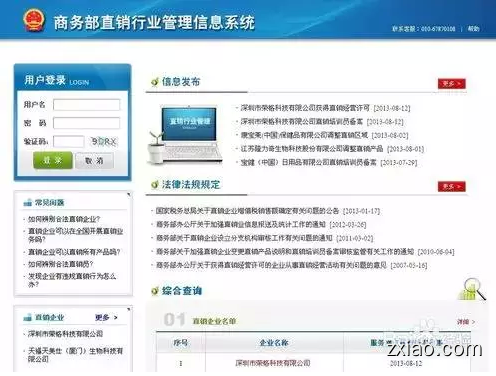Click the captcha image 9DRX
This screenshot has height=376, width=496.
(104, 142)
